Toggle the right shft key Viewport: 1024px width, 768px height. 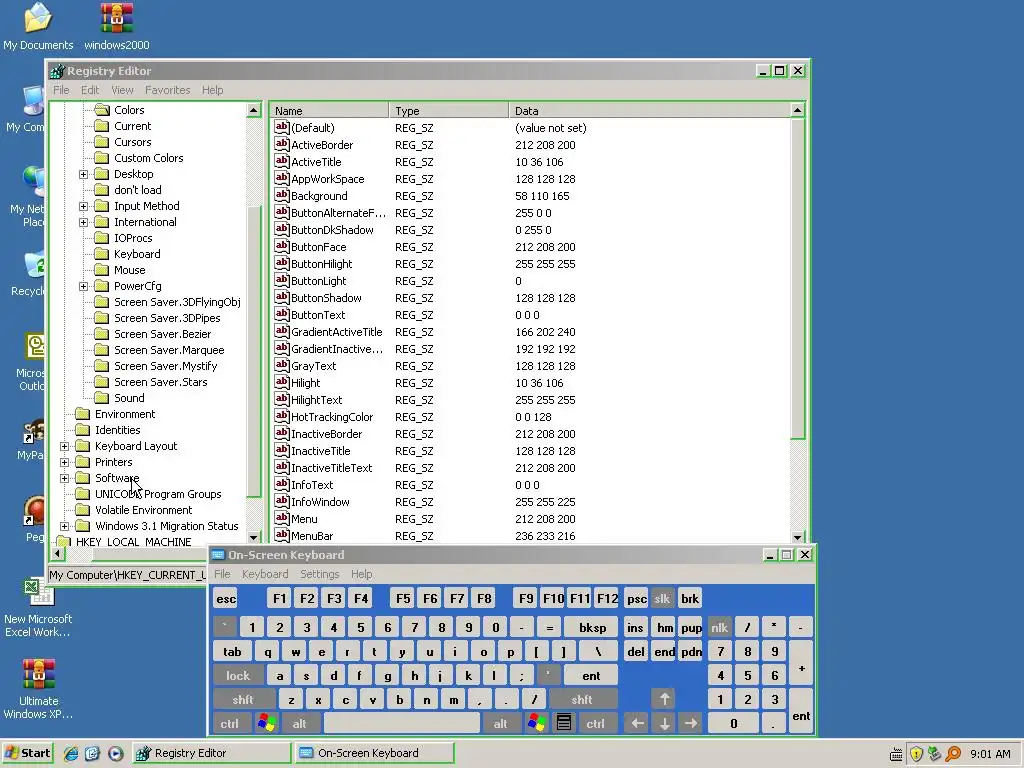(582, 699)
